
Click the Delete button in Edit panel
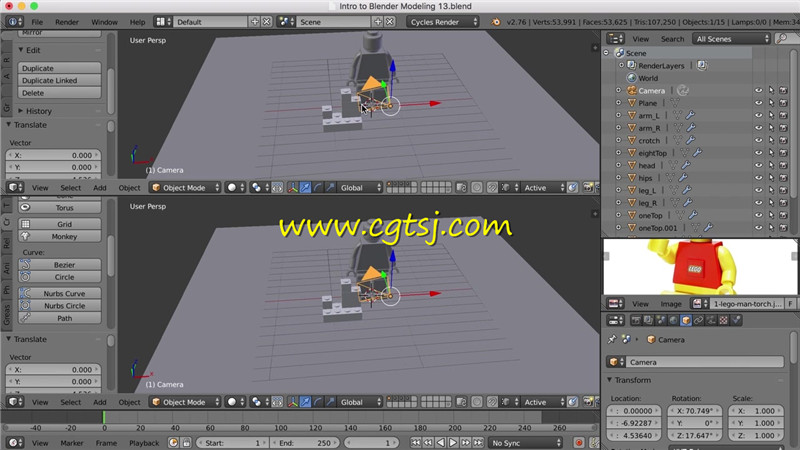(59, 93)
